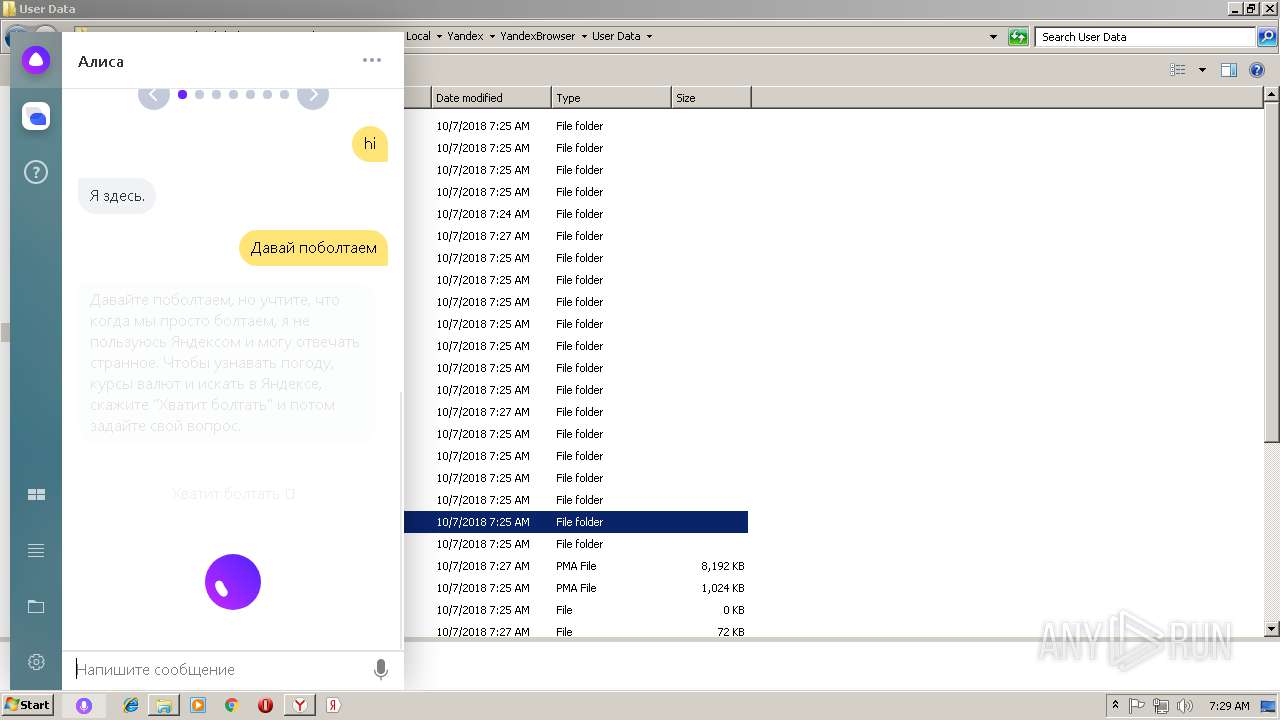
Task: Launch Google Chrome from the taskbar
Action: point(231,705)
